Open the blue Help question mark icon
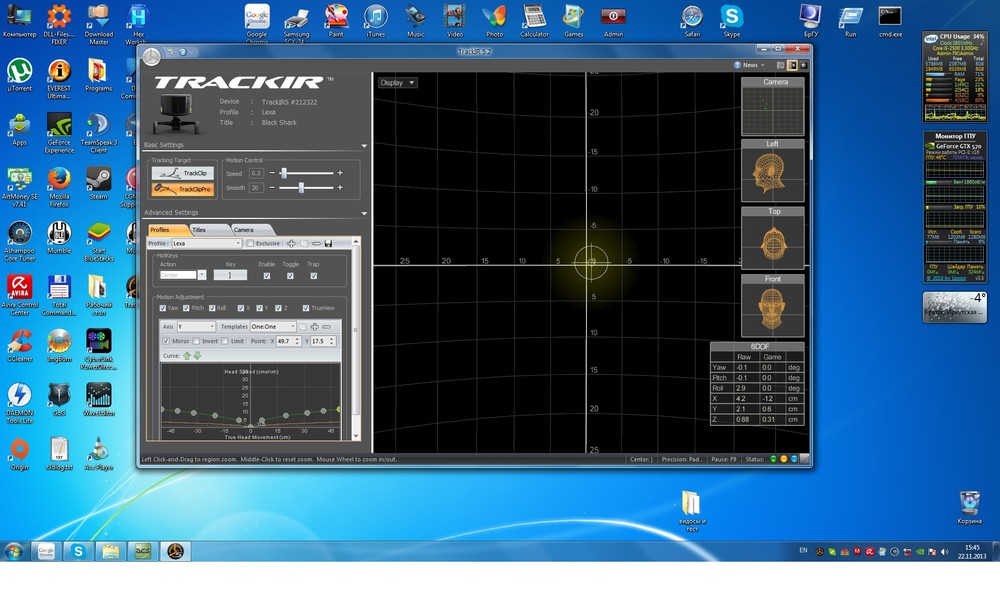The height and width of the screenshot is (596, 1000). tap(182, 52)
